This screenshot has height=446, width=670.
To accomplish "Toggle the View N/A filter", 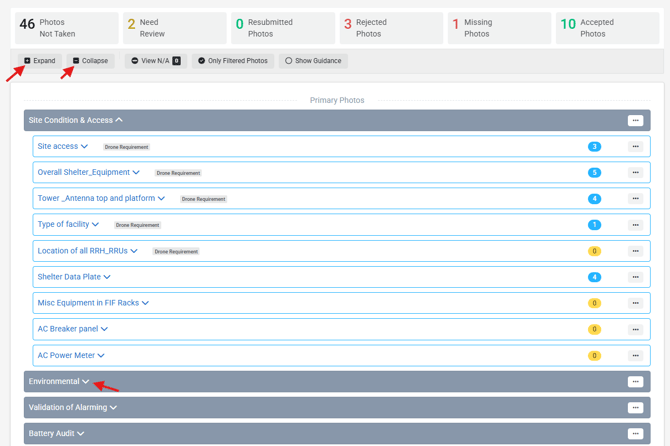I will point(156,61).
